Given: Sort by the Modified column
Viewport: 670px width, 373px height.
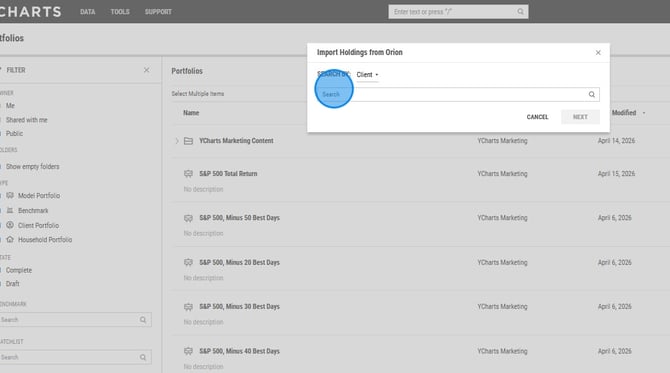Looking at the screenshot, I should (x=624, y=113).
